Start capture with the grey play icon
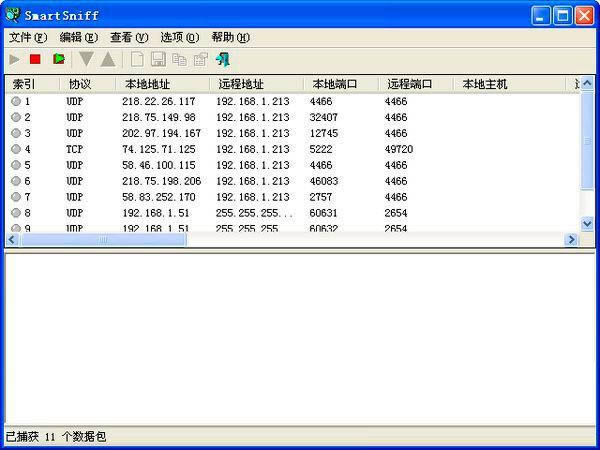The image size is (600, 450). (15, 59)
